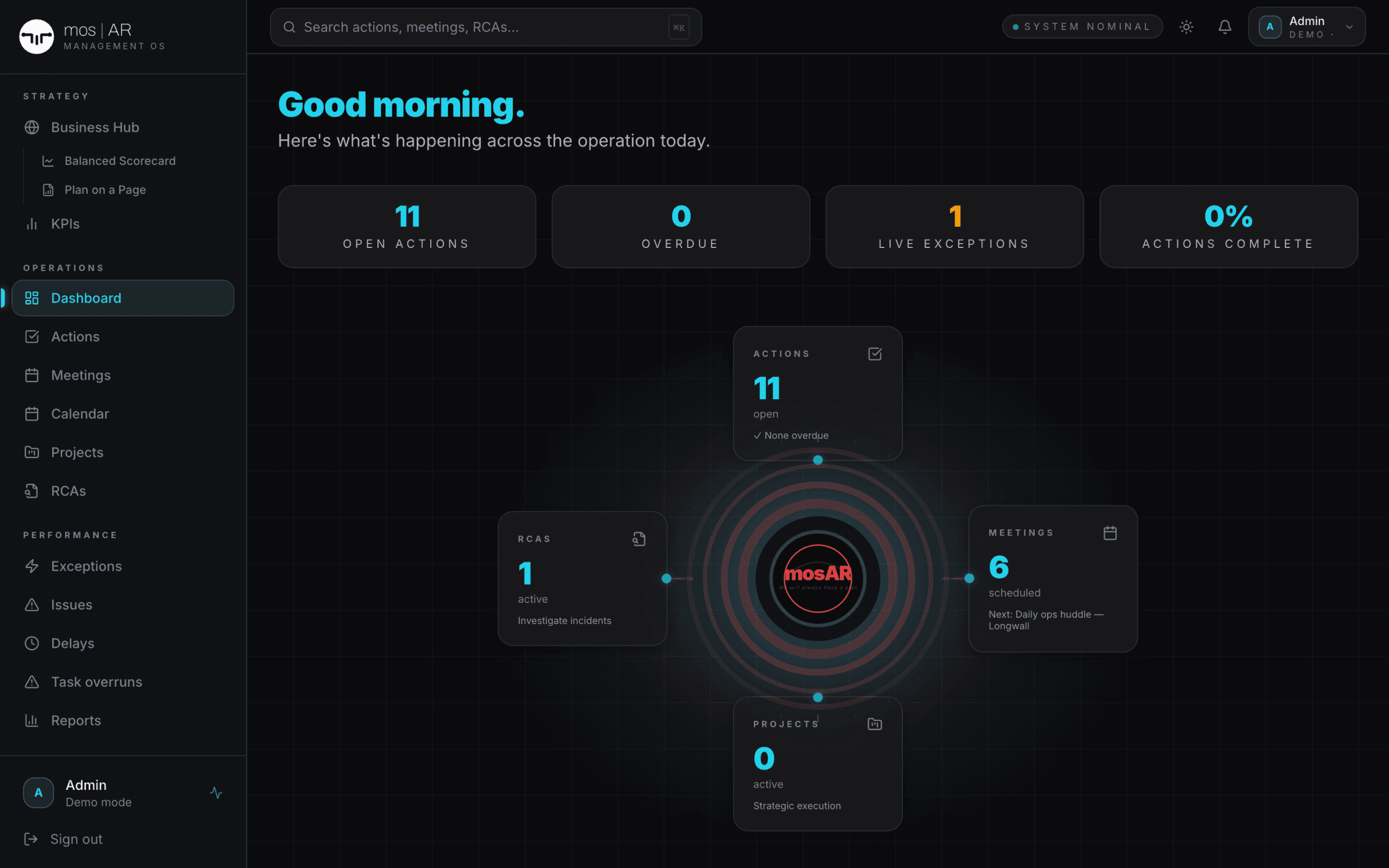Click the Projects folder icon in sidebar
This screenshot has width=1389, height=868.
tap(32, 452)
